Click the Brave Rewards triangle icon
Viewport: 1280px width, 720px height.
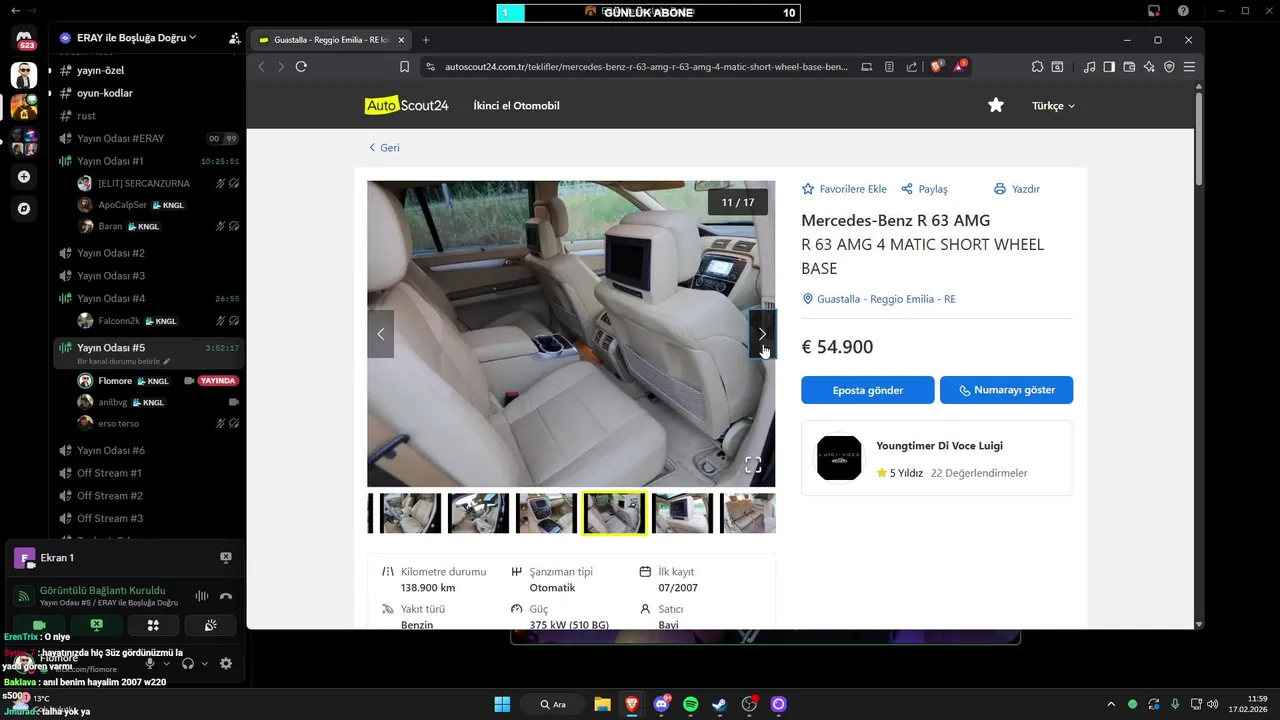(960, 67)
